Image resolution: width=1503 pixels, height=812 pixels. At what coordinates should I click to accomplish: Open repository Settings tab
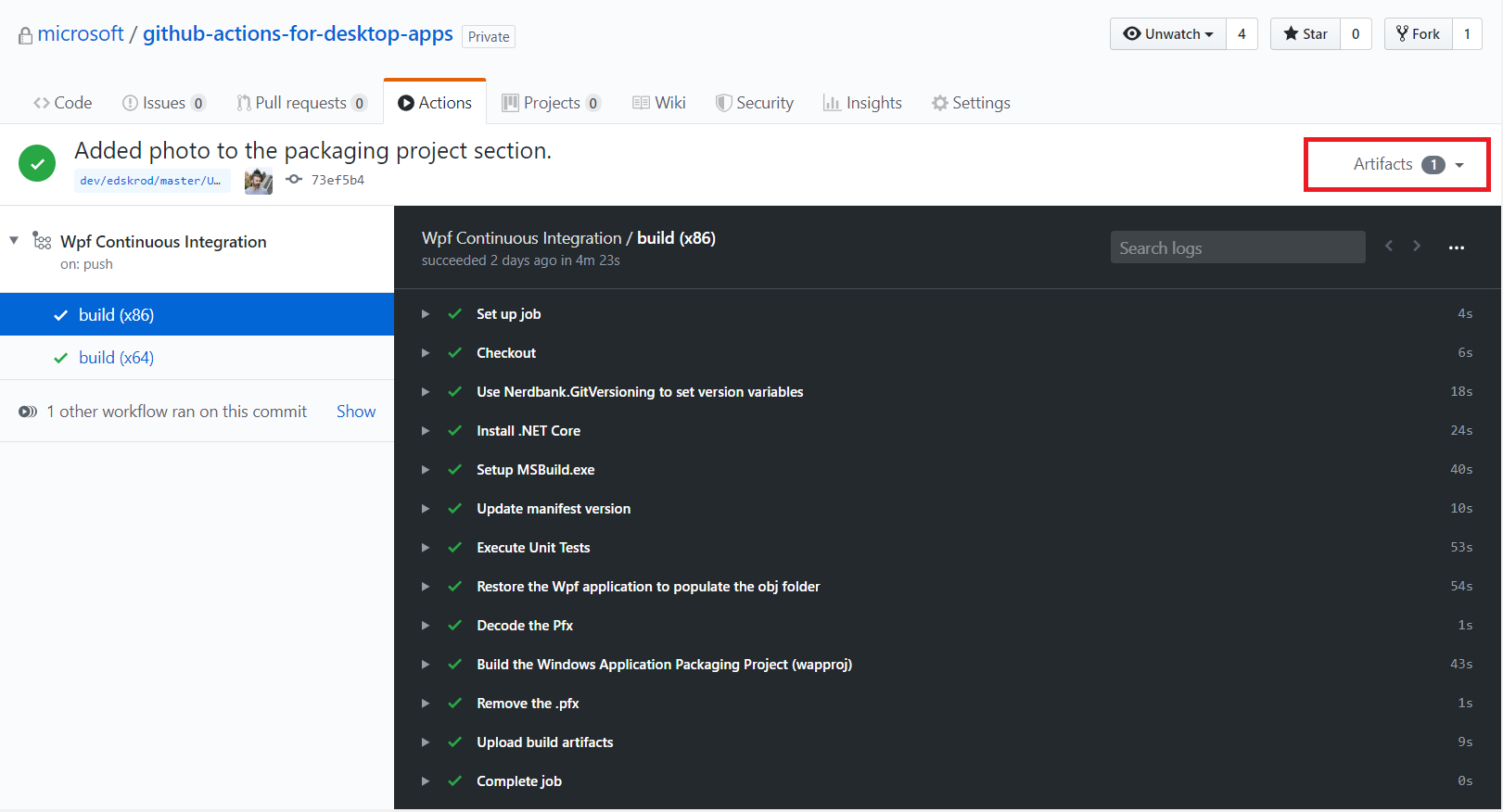click(971, 103)
